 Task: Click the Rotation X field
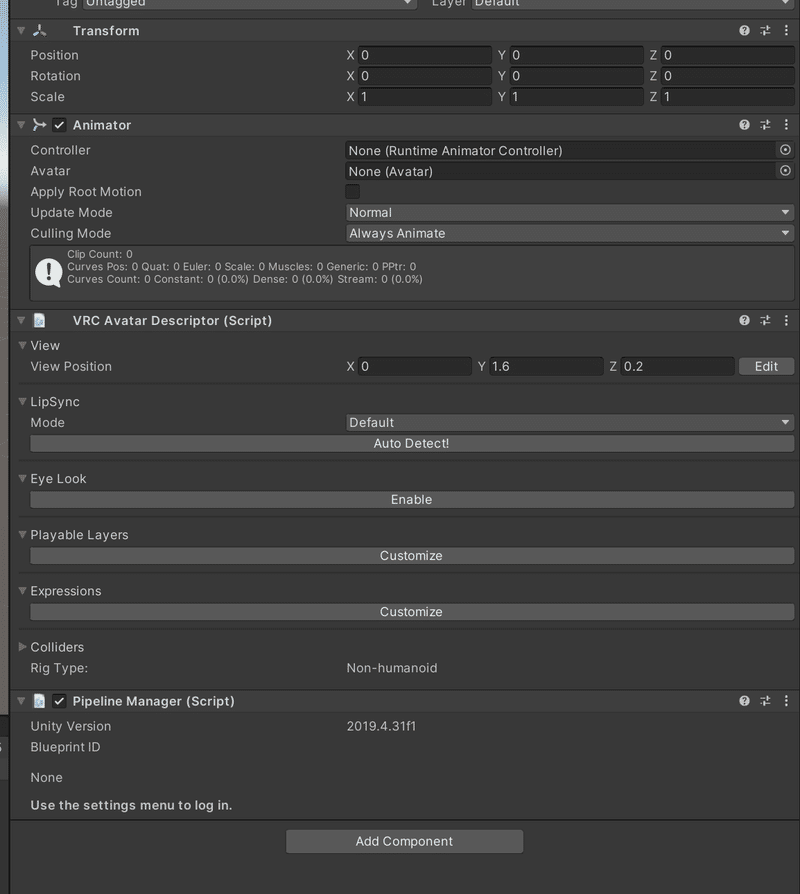coord(425,76)
